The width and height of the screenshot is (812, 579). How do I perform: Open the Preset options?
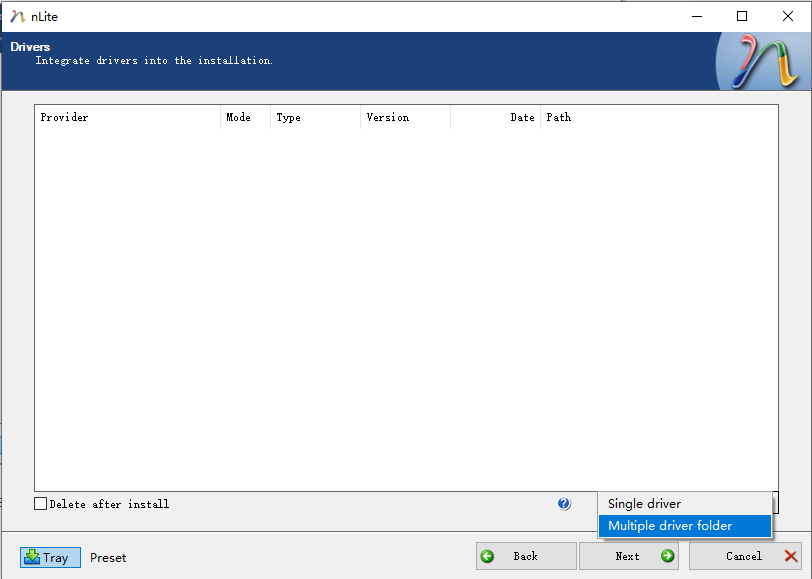coord(107,557)
